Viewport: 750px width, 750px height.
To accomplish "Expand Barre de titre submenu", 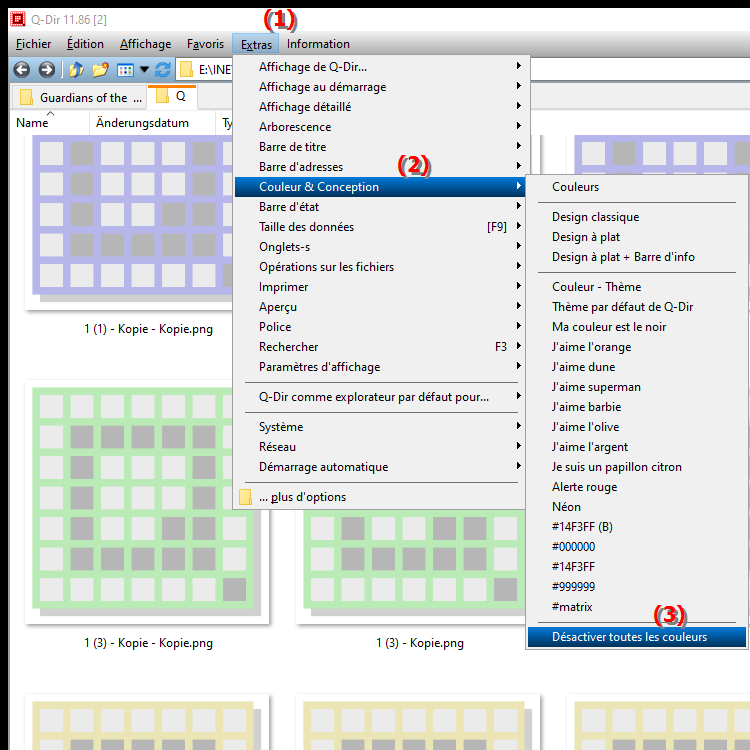I will (381, 147).
